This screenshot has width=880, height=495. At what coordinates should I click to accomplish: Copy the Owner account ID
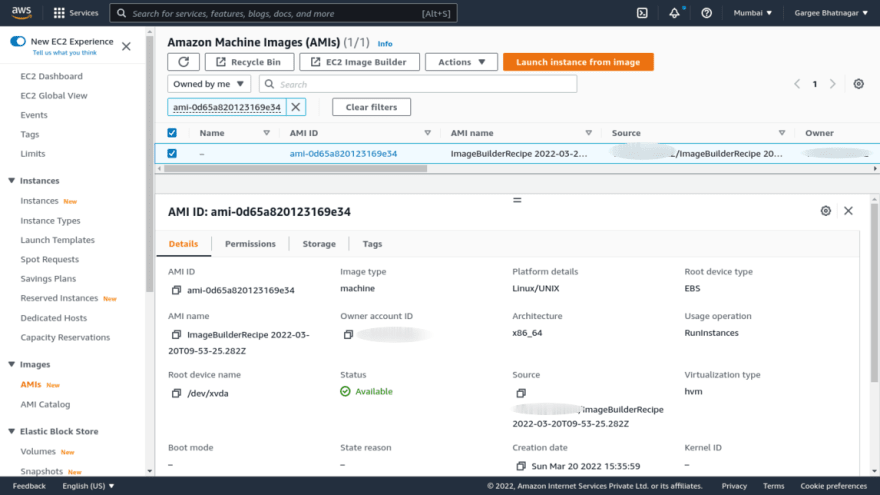[x=348, y=334]
